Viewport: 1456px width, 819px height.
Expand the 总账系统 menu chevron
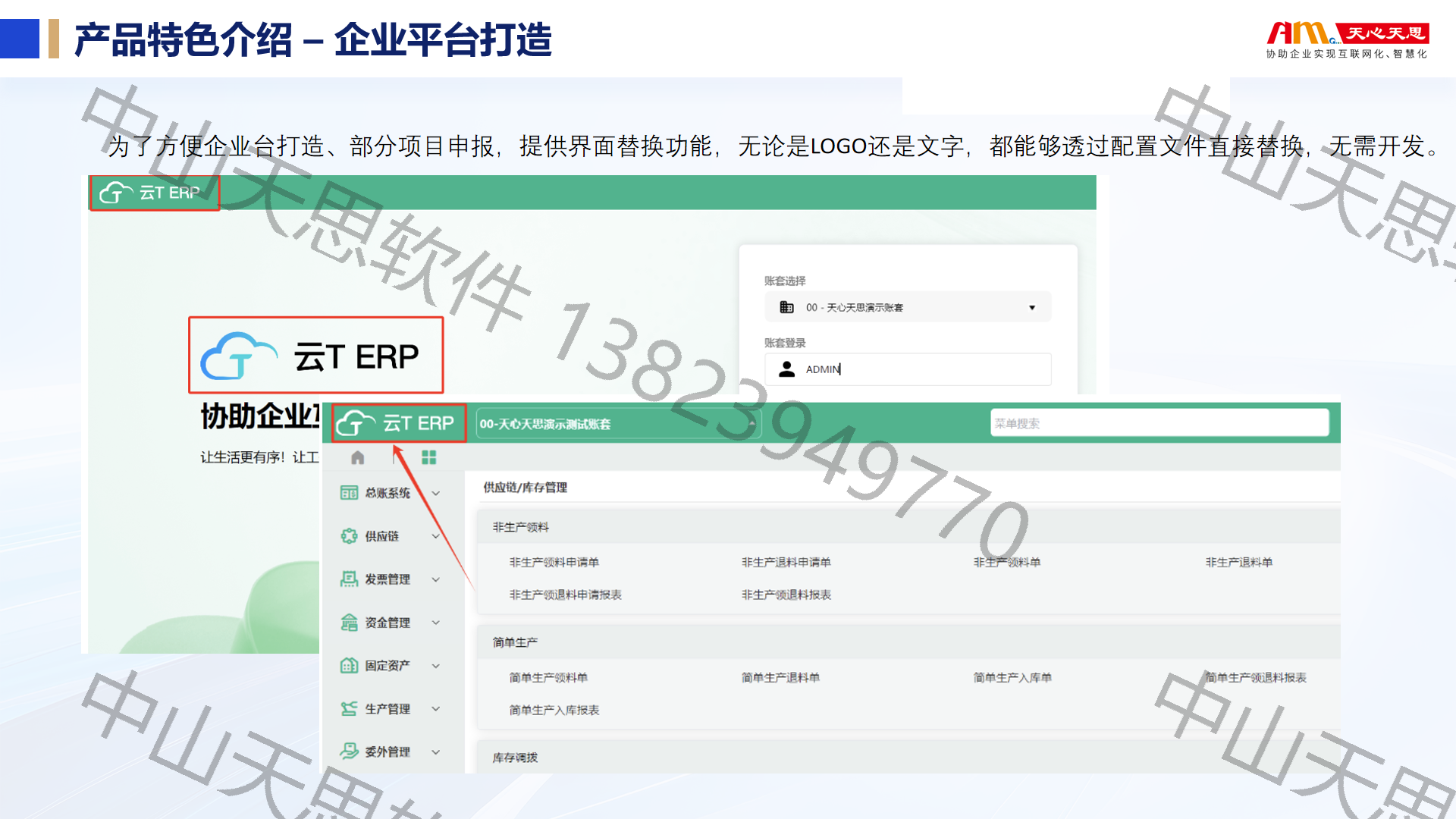tap(436, 493)
